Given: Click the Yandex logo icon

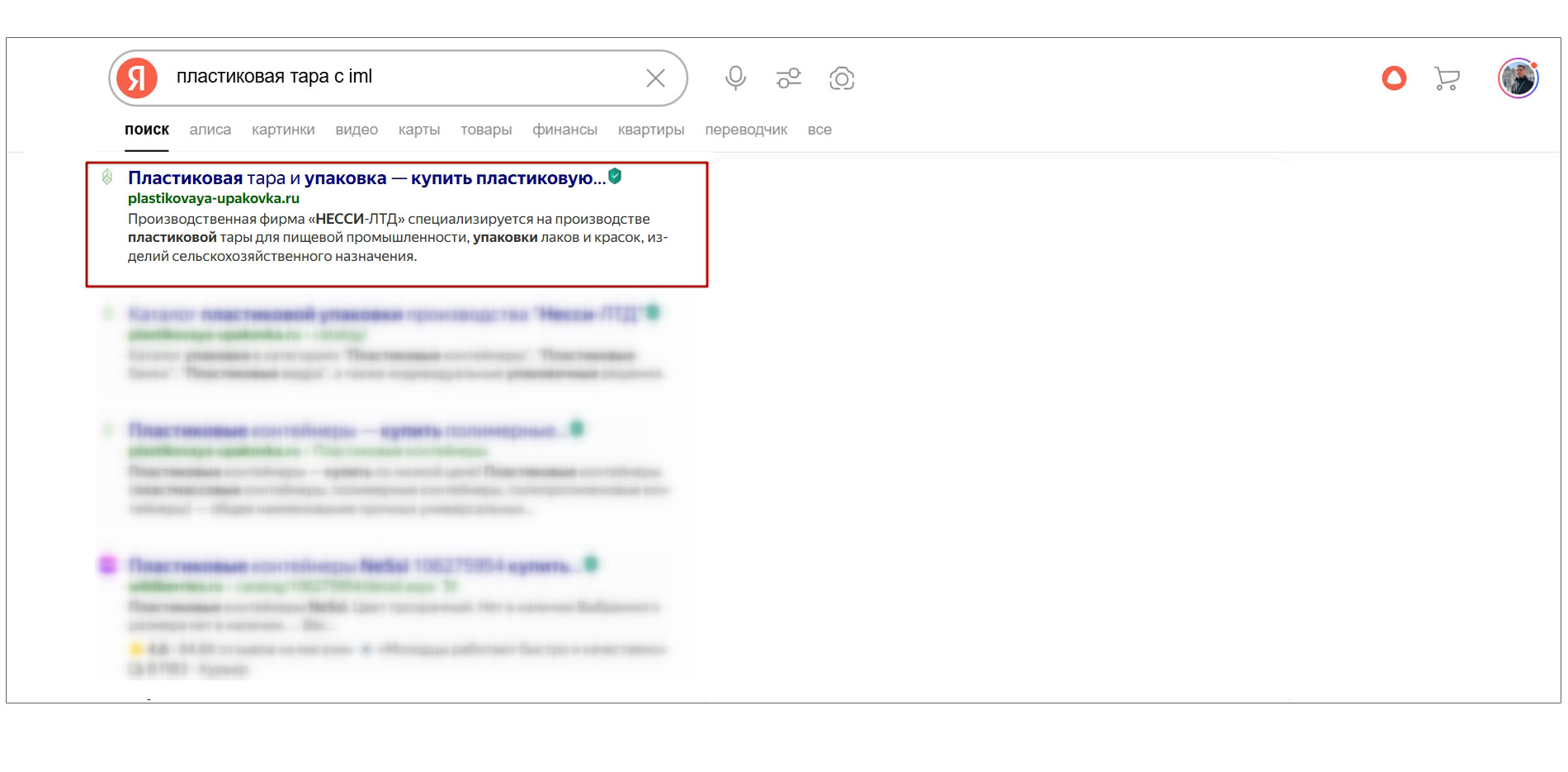Looking at the screenshot, I should point(137,78).
